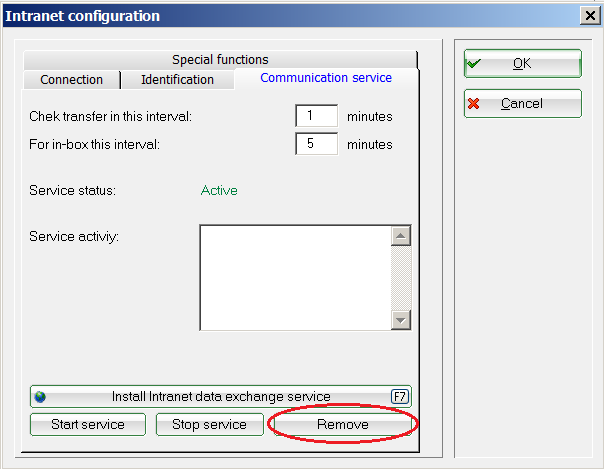
Task: Click the Service activity scroll up arrow
Action: coord(401,236)
